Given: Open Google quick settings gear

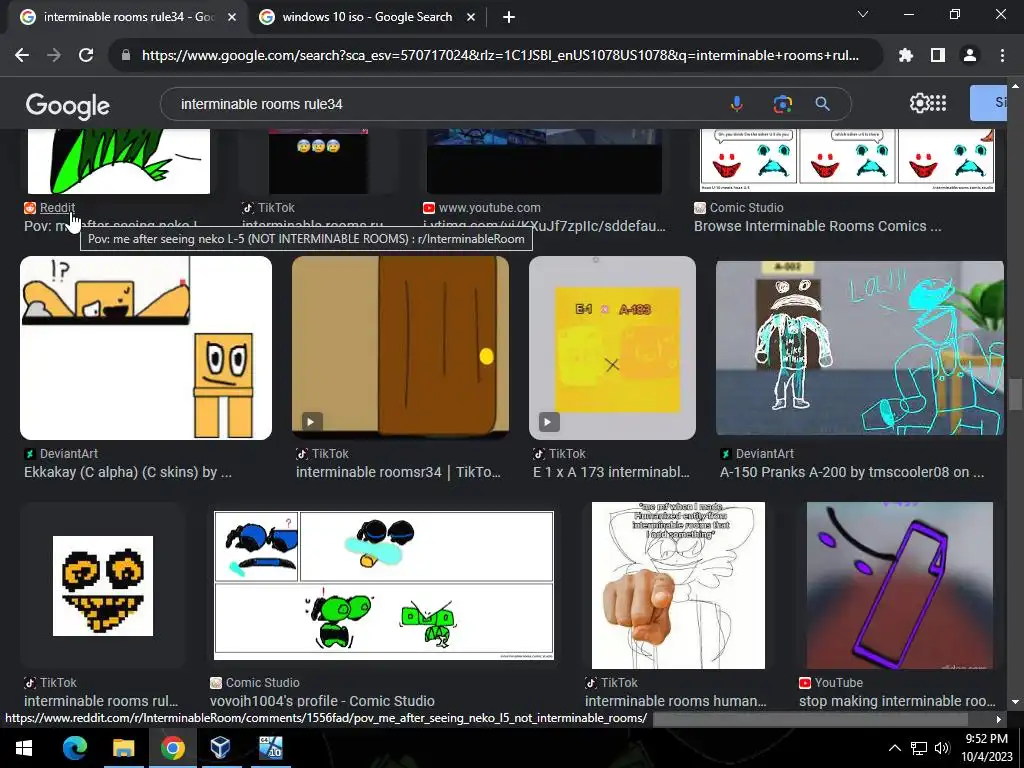Looking at the screenshot, I should 919,103.
